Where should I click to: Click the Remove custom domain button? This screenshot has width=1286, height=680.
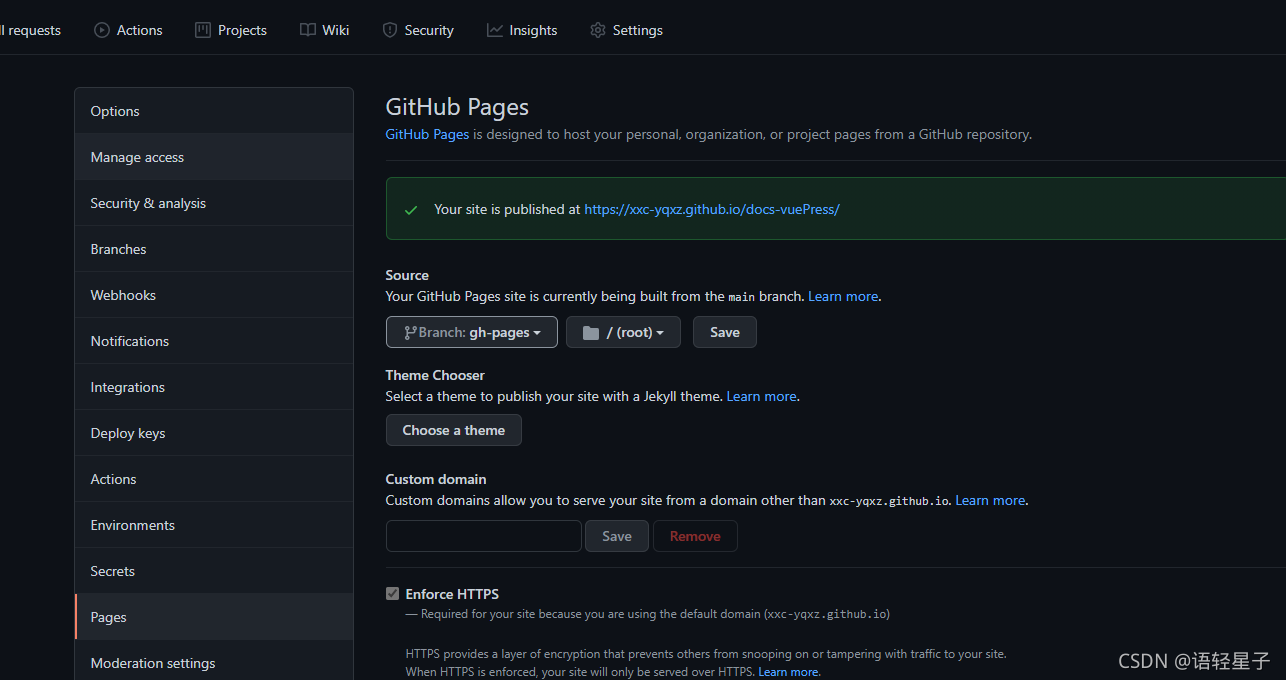coord(695,536)
